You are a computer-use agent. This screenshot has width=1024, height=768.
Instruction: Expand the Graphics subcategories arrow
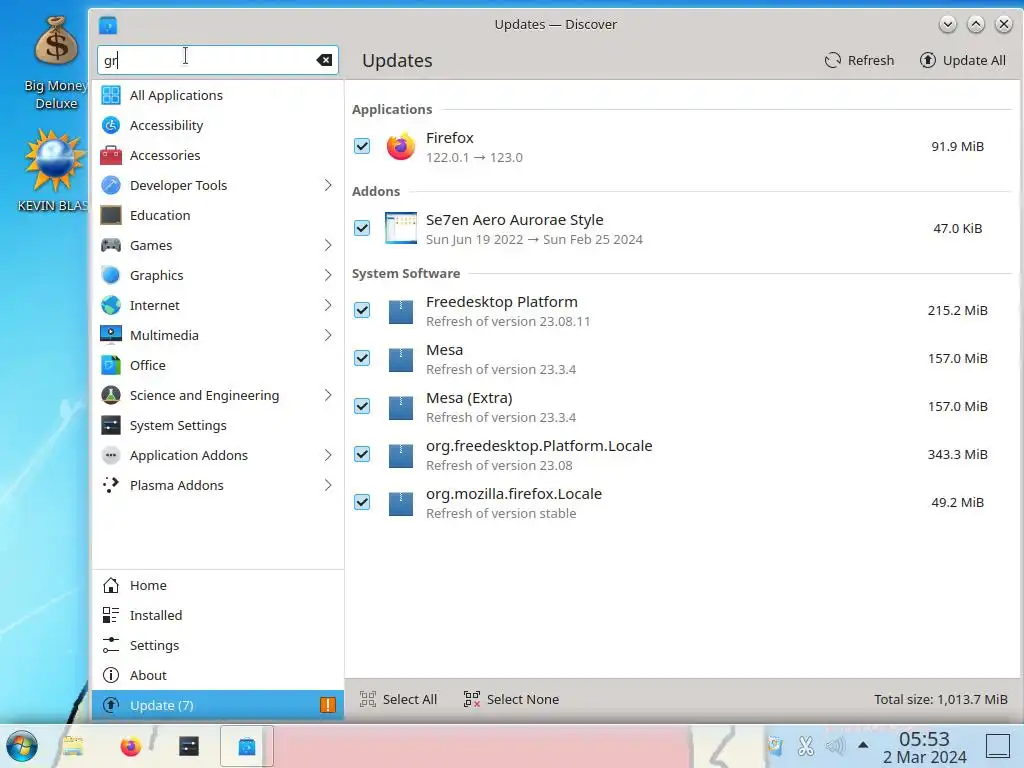[328, 276]
